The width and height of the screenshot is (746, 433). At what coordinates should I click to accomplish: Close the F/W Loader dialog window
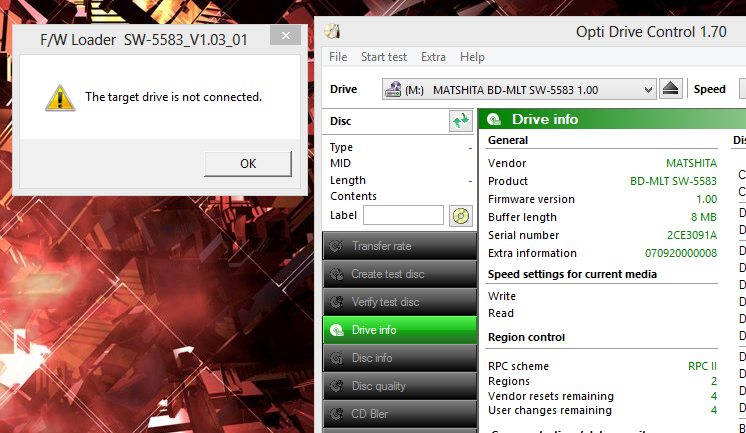[285, 35]
